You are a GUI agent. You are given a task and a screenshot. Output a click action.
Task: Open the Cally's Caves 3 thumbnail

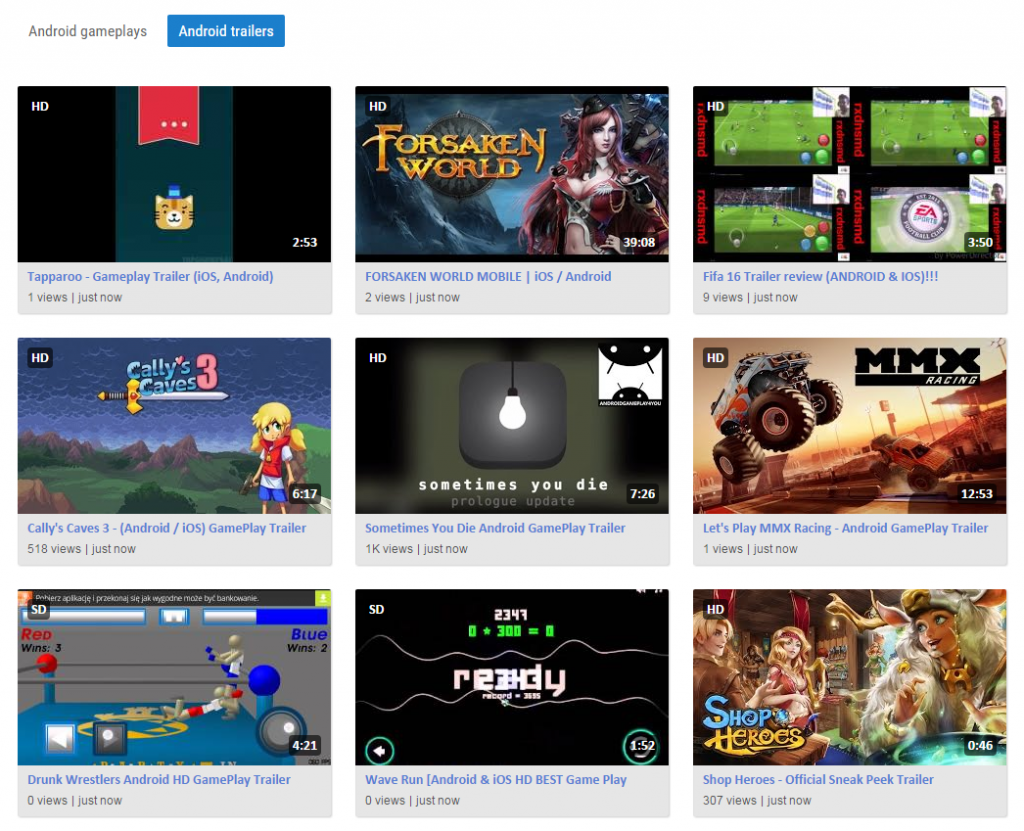174,425
